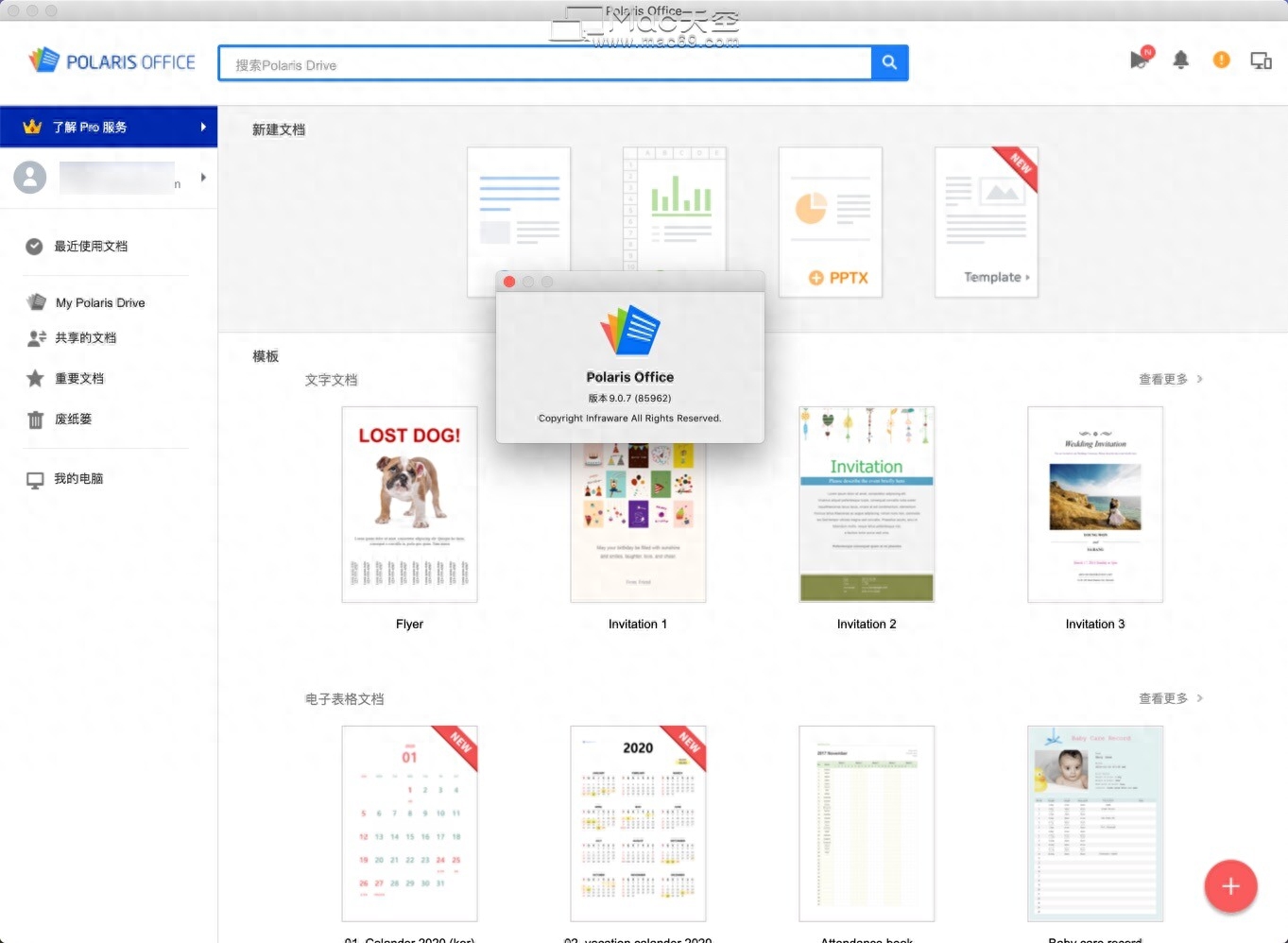Screen dimensions: 1288x943
Task: Click the orange alert icon in toolbar
Action: pyautogui.click(x=1221, y=60)
